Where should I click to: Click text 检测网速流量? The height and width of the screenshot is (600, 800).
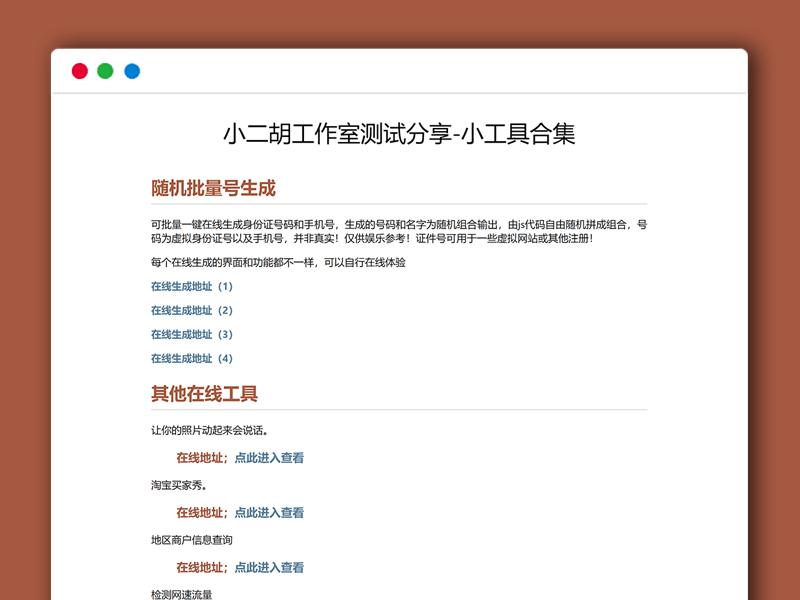(x=182, y=594)
